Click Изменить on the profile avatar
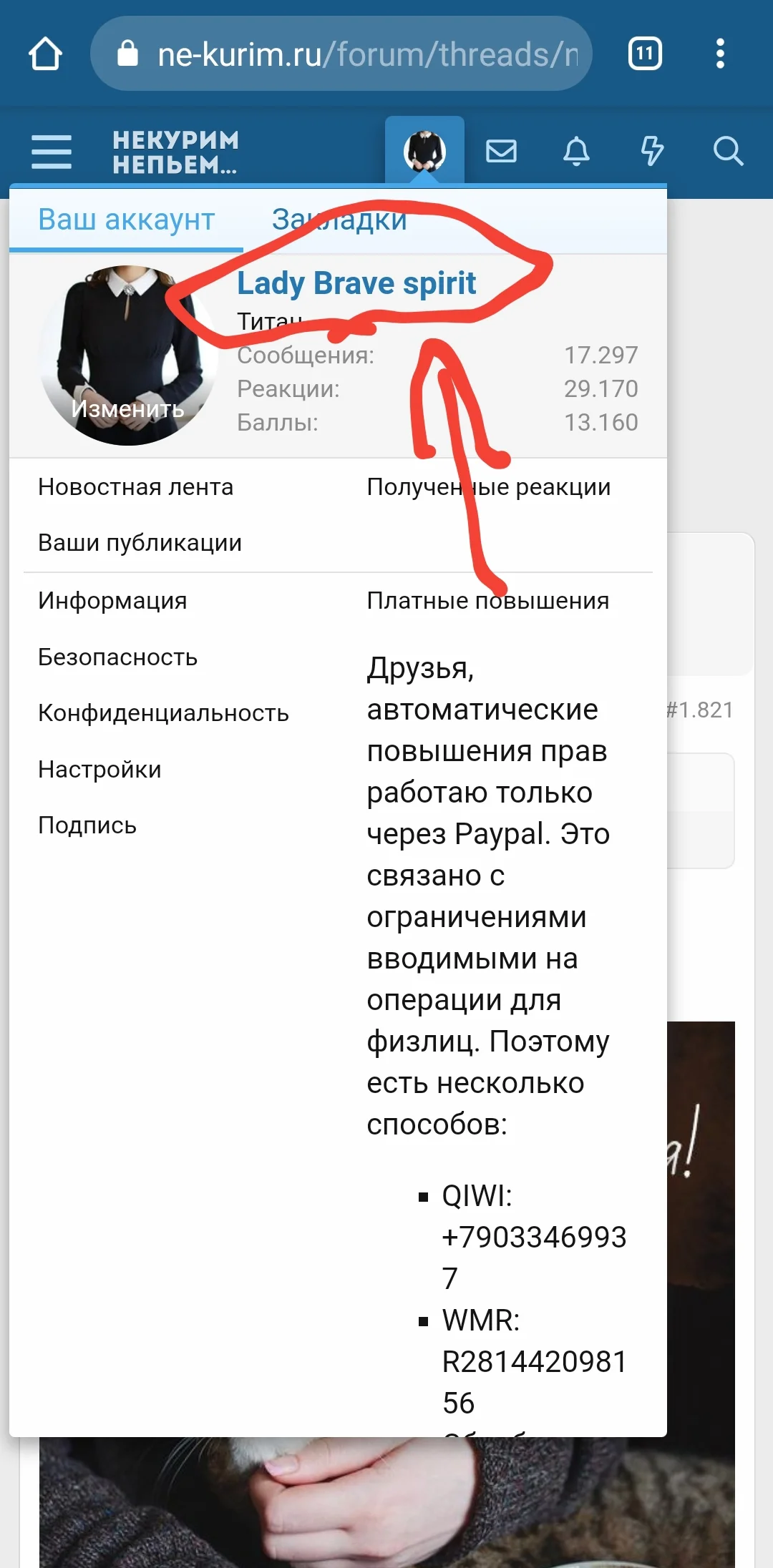 pos(128,408)
